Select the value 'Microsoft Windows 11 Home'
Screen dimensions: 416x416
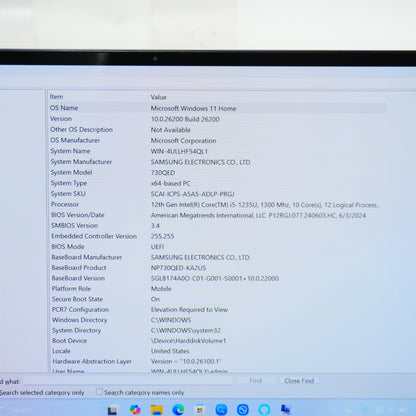click(193, 108)
